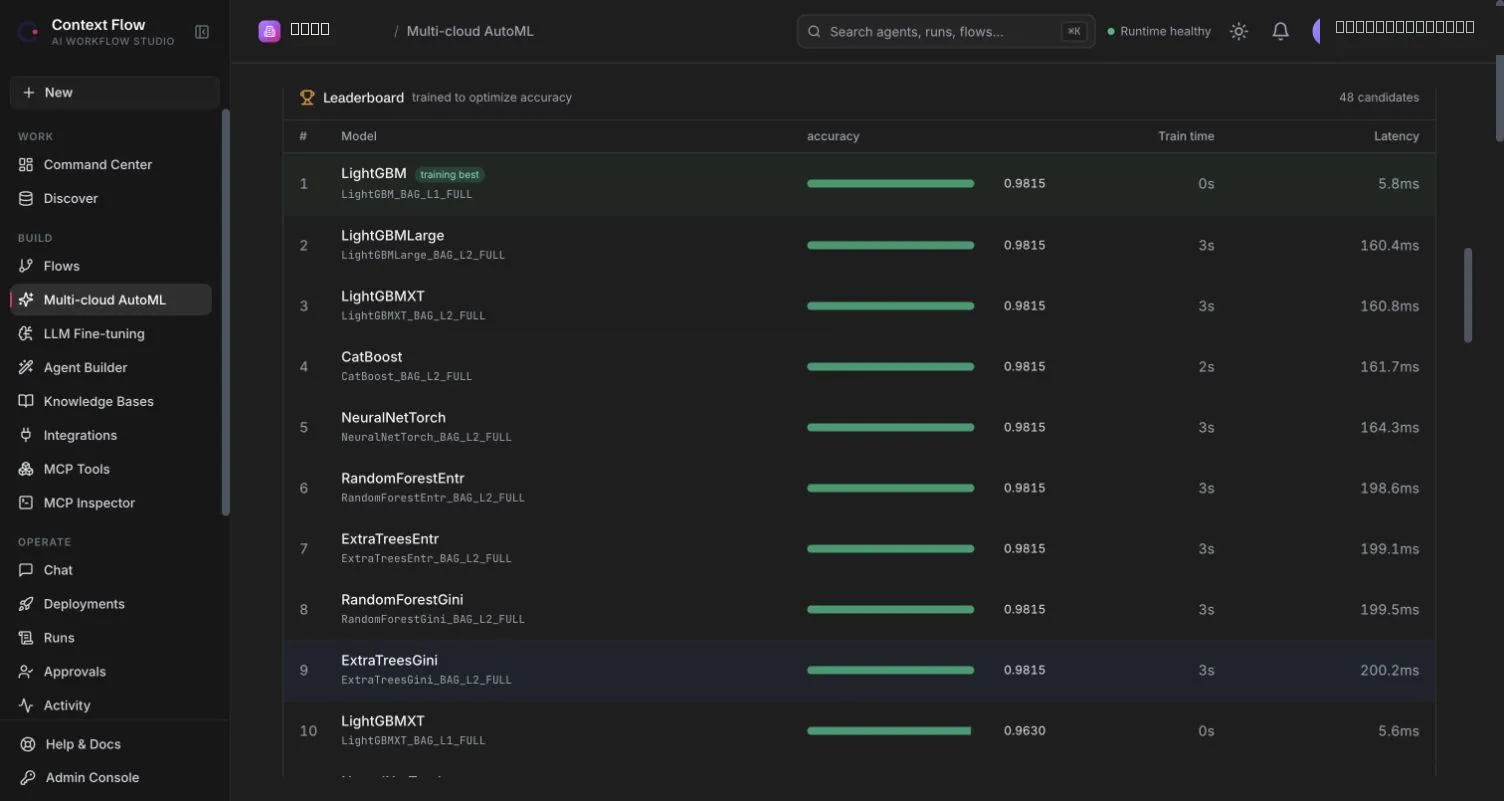Viewport: 1504px width, 801px height.
Task: Click the leaderboard vertical scrollbar
Action: pyautogui.click(x=1468, y=295)
